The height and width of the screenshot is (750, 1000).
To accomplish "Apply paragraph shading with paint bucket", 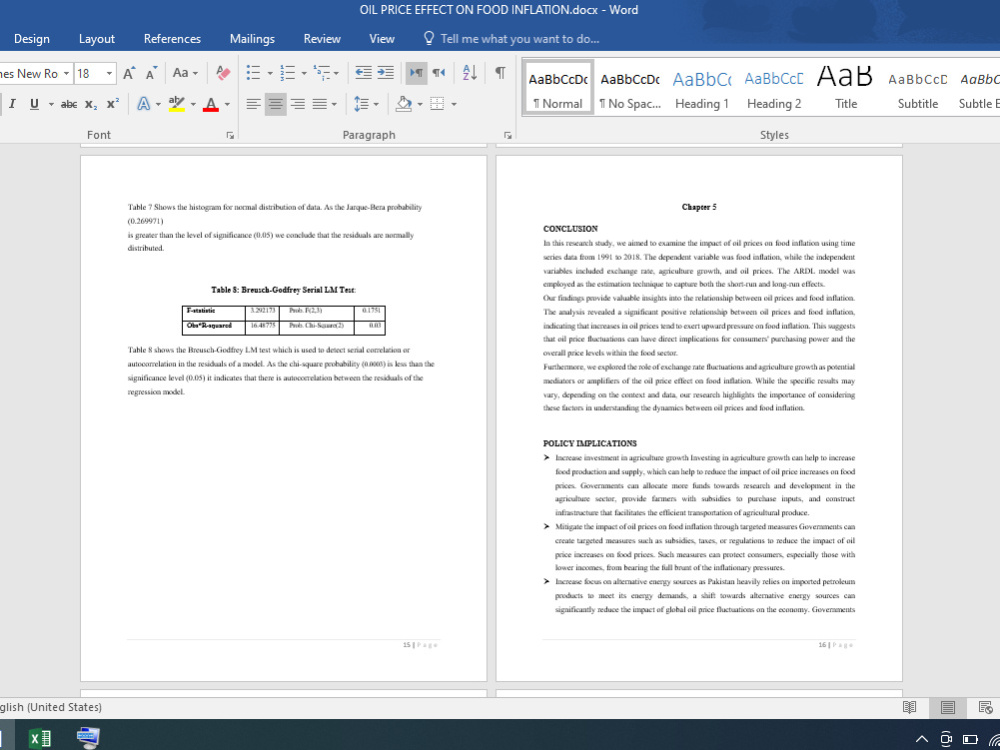I will tap(403, 104).
